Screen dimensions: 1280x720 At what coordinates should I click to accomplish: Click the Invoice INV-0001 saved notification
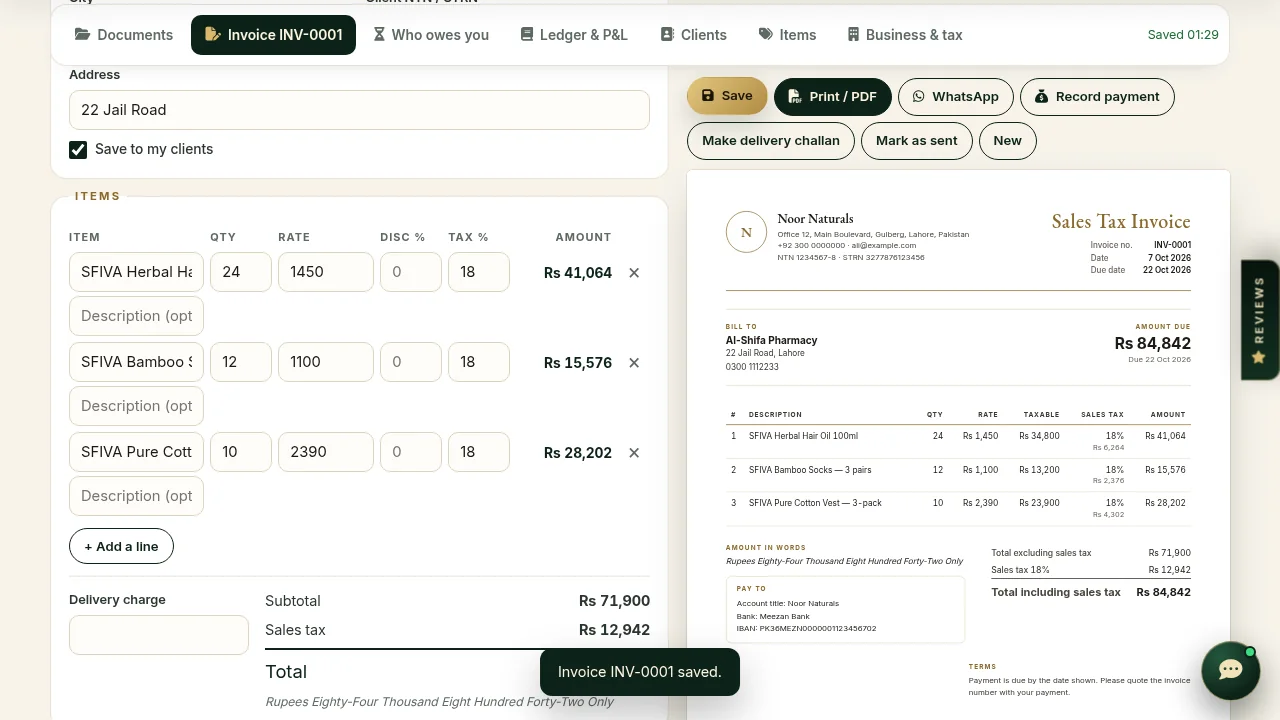[640, 672]
